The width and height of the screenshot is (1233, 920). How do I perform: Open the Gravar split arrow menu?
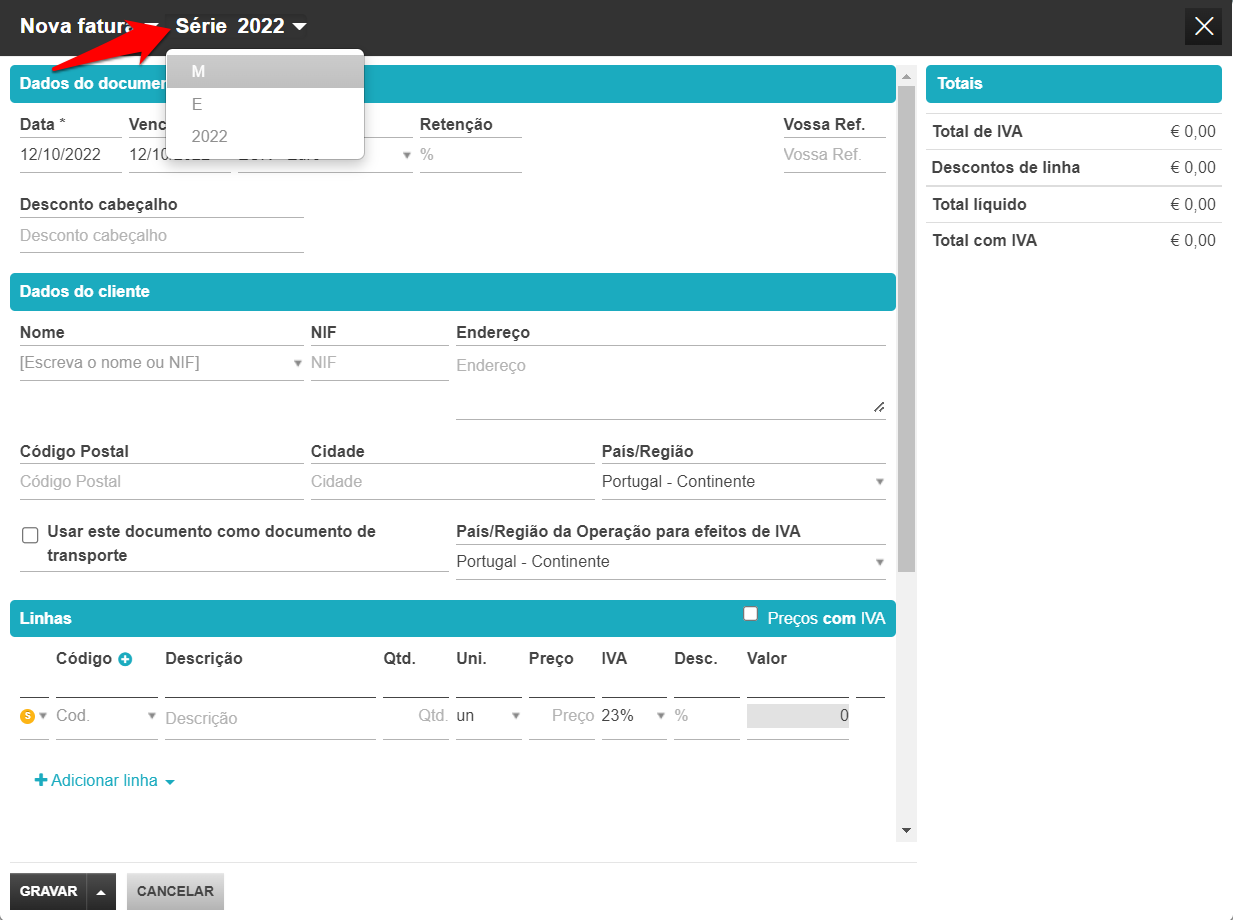101,891
